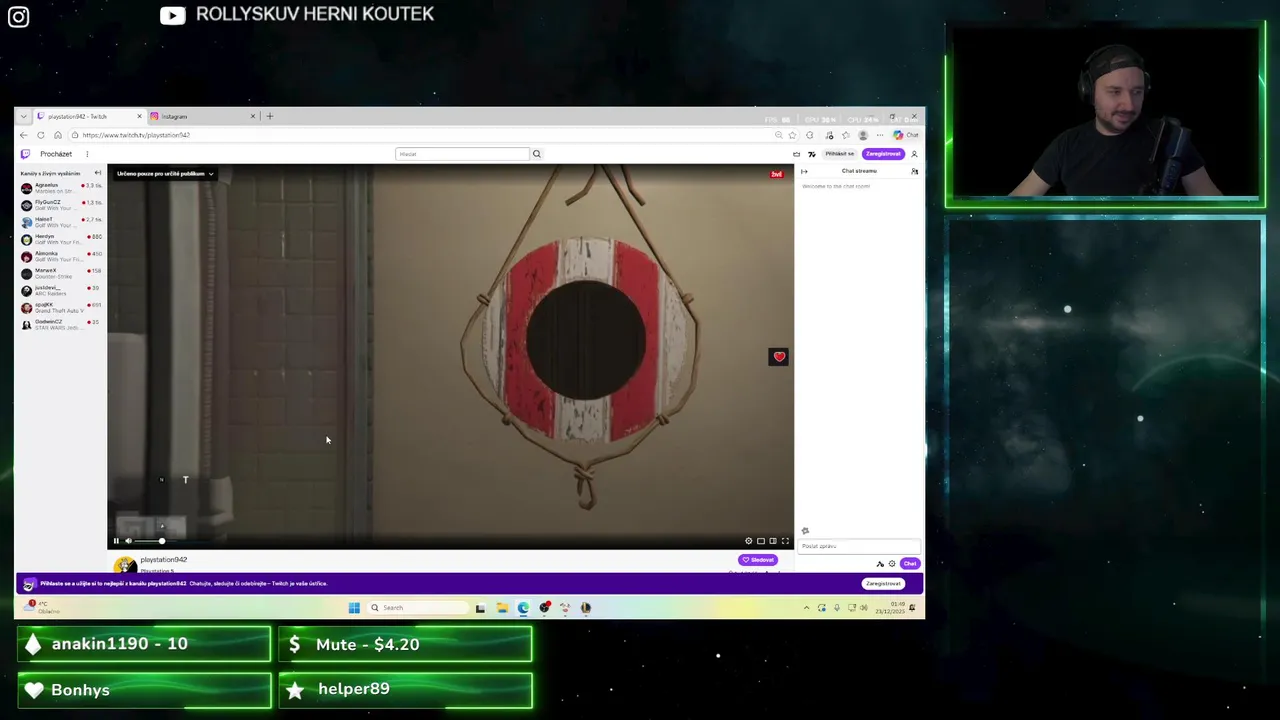
Task: Show hidden system tray icons
Action: point(806,607)
